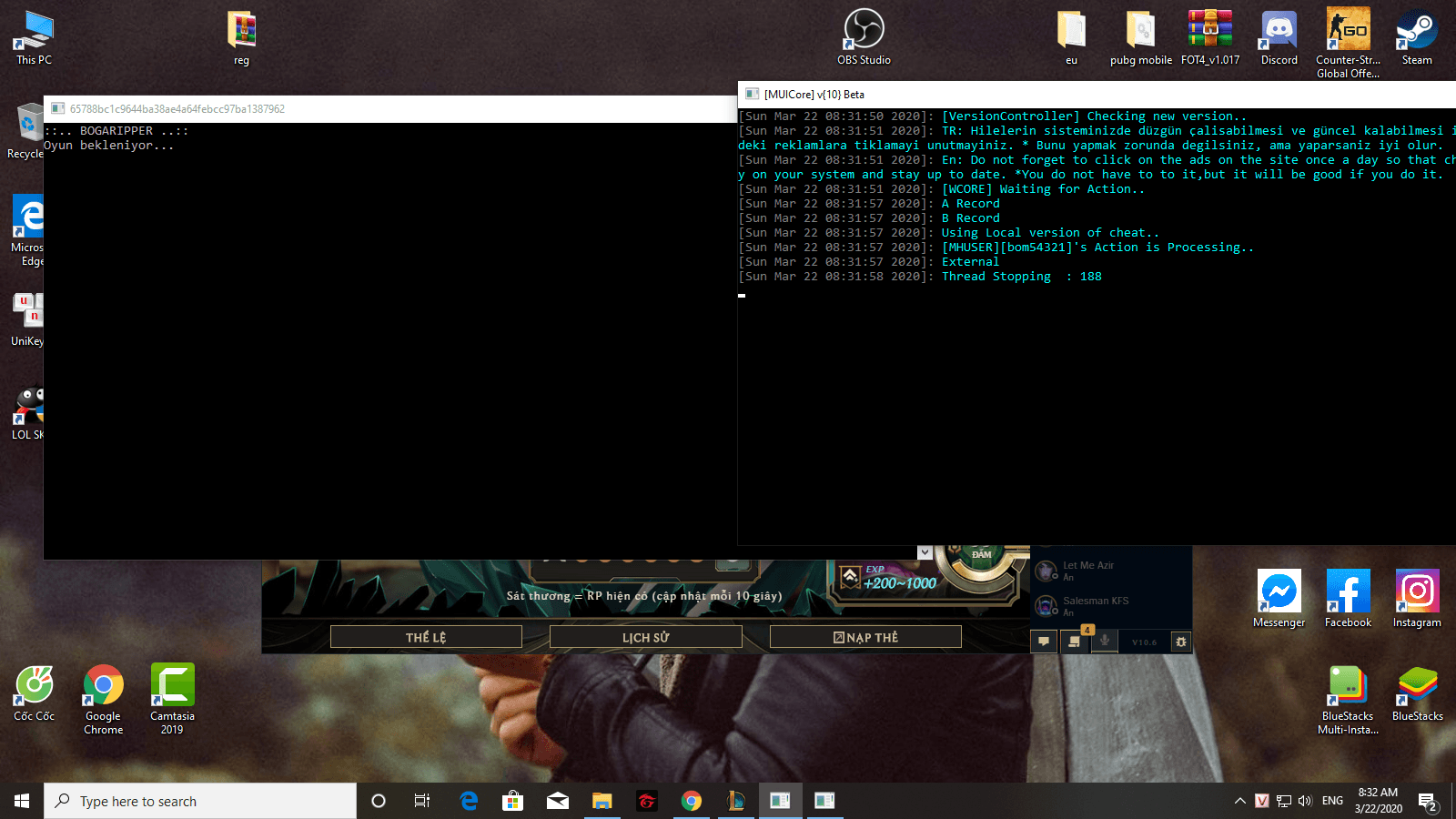
Task: Open the Facebook desktop shortcut
Action: [x=1348, y=599]
